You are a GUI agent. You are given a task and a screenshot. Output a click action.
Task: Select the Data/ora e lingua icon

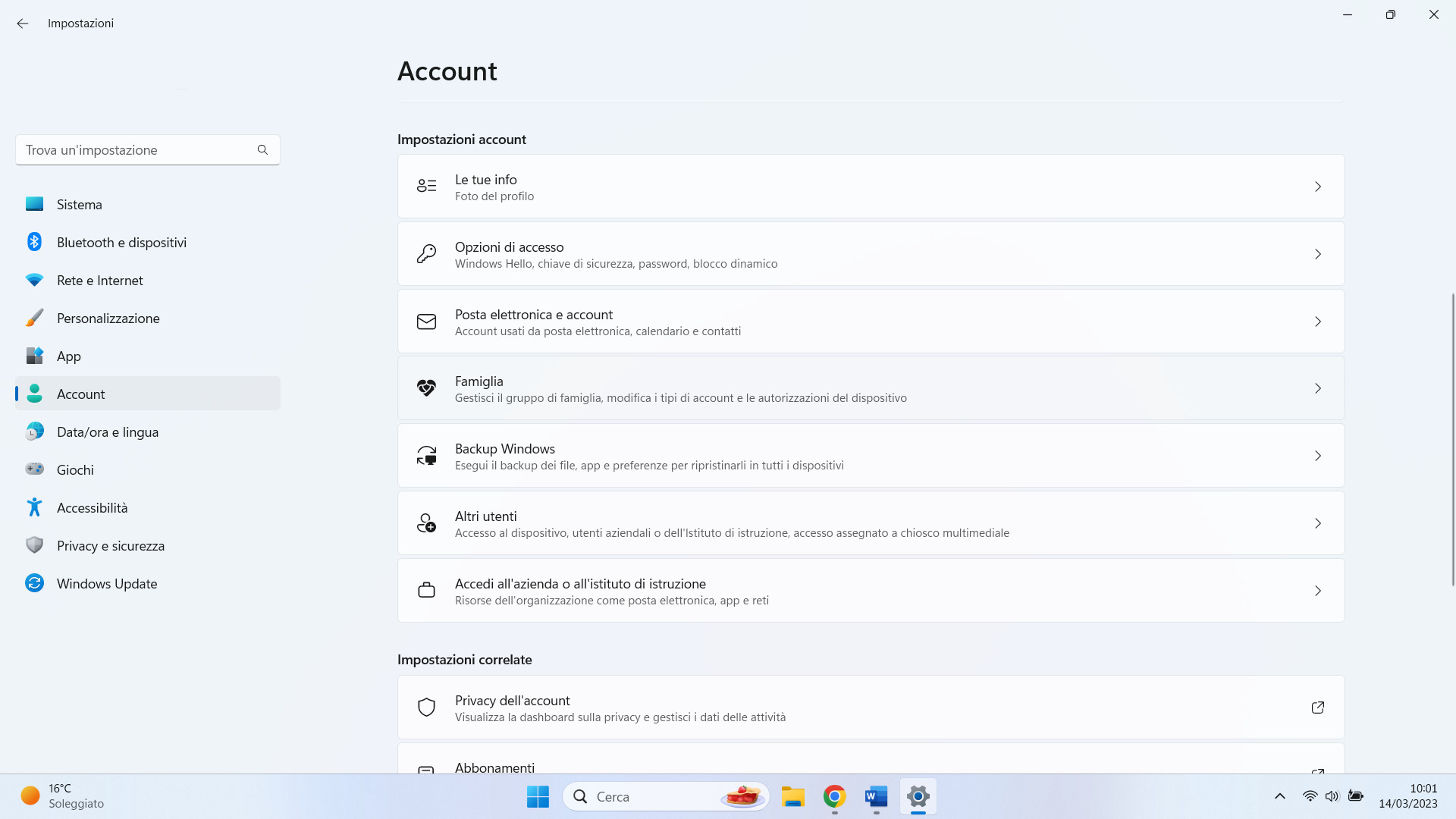click(x=34, y=431)
